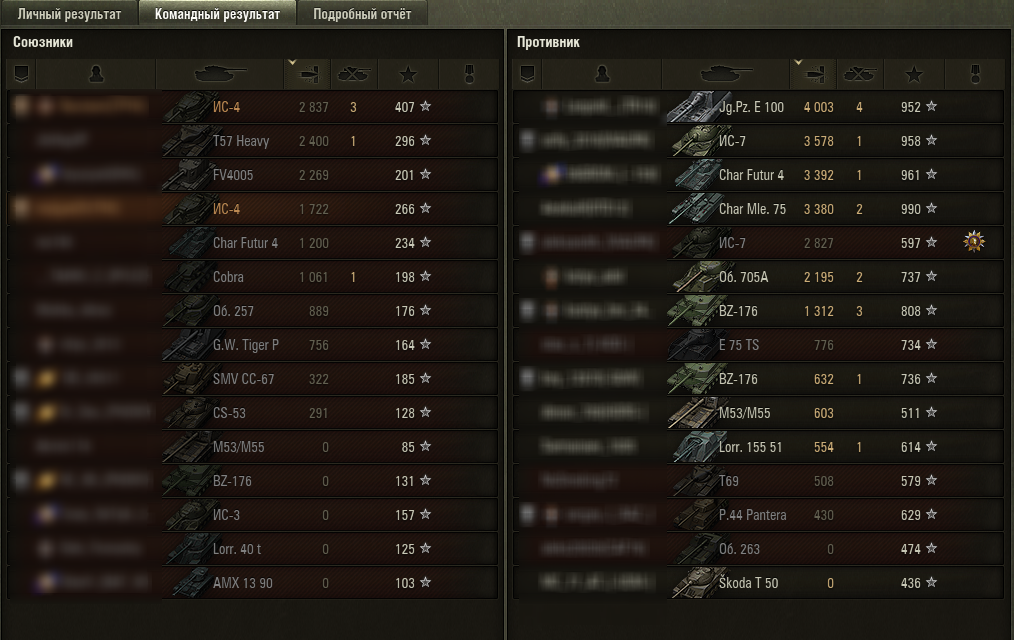Sort enemy team by kills icon
Viewport: 1014px width, 640px height.
[859, 74]
